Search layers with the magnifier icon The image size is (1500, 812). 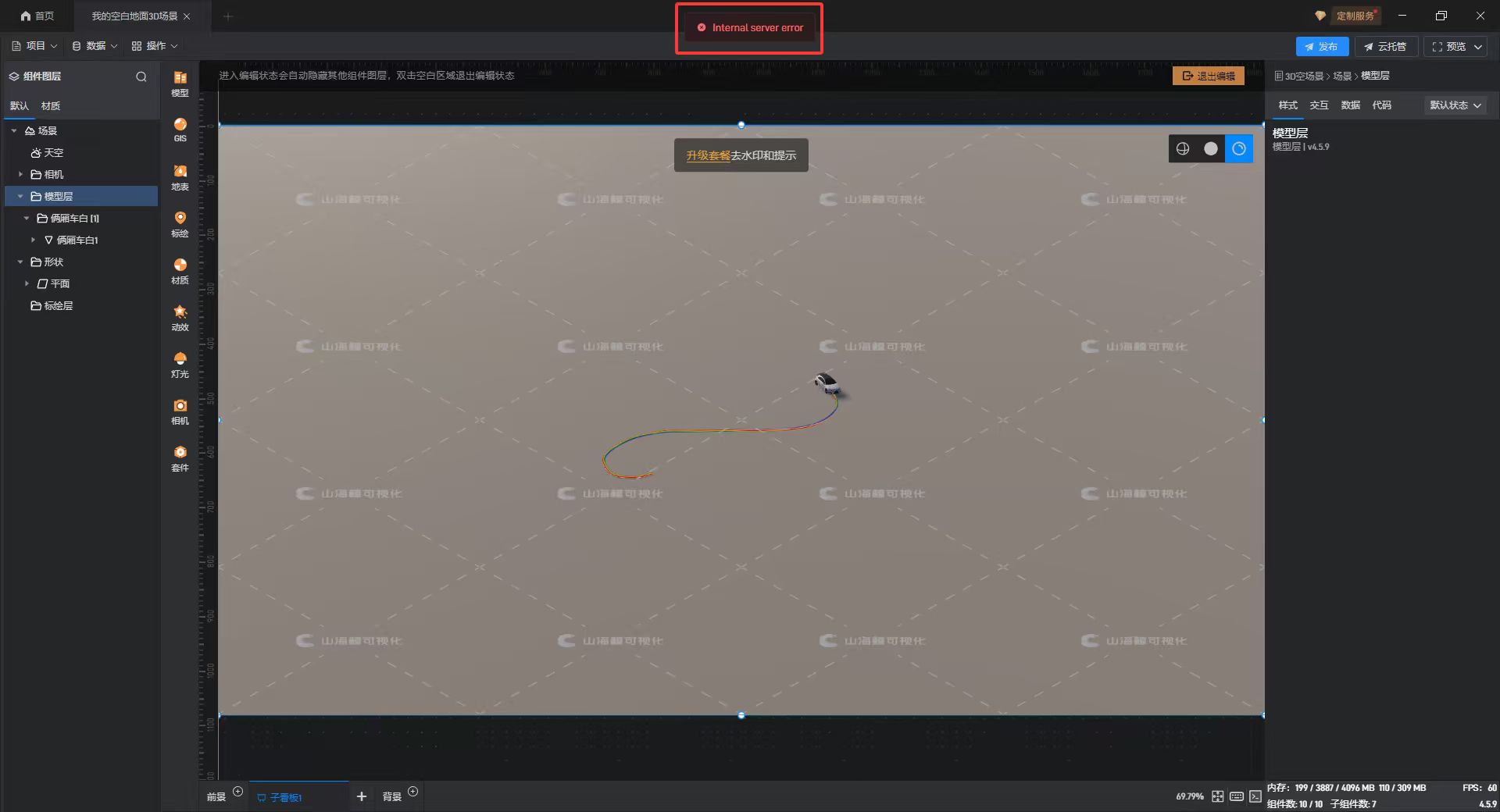[141, 77]
